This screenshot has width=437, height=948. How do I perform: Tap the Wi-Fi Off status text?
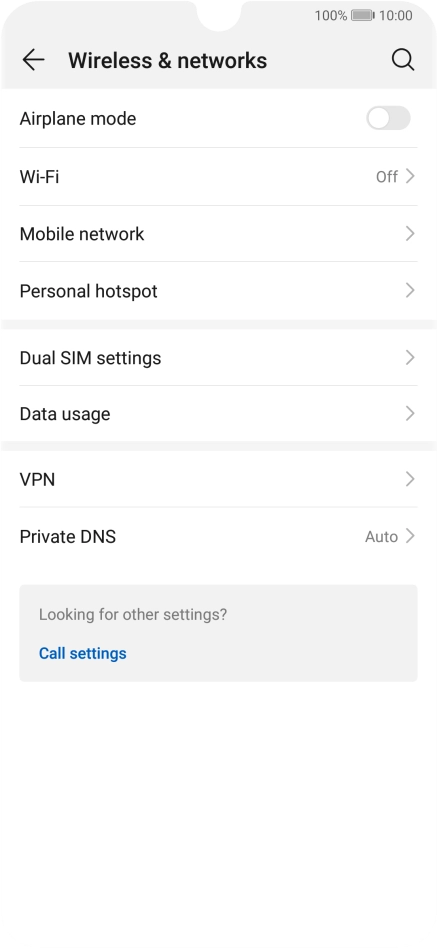pyautogui.click(x=387, y=177)
